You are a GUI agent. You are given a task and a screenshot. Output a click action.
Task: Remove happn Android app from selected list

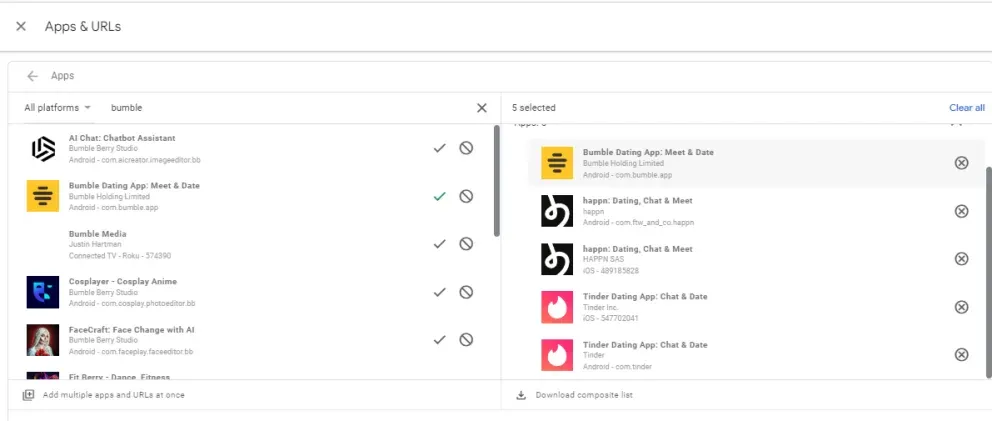(x=961, y=211)
